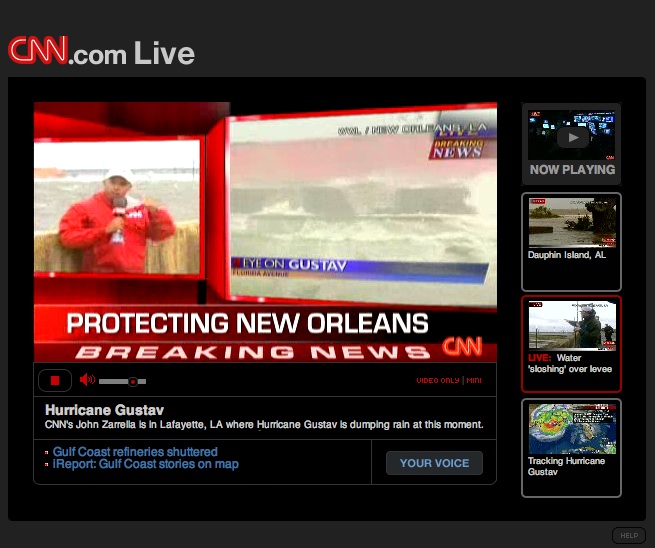Switch to Mini player view
The height and width of the screenshot is (548, 655).
pos(475,381)
